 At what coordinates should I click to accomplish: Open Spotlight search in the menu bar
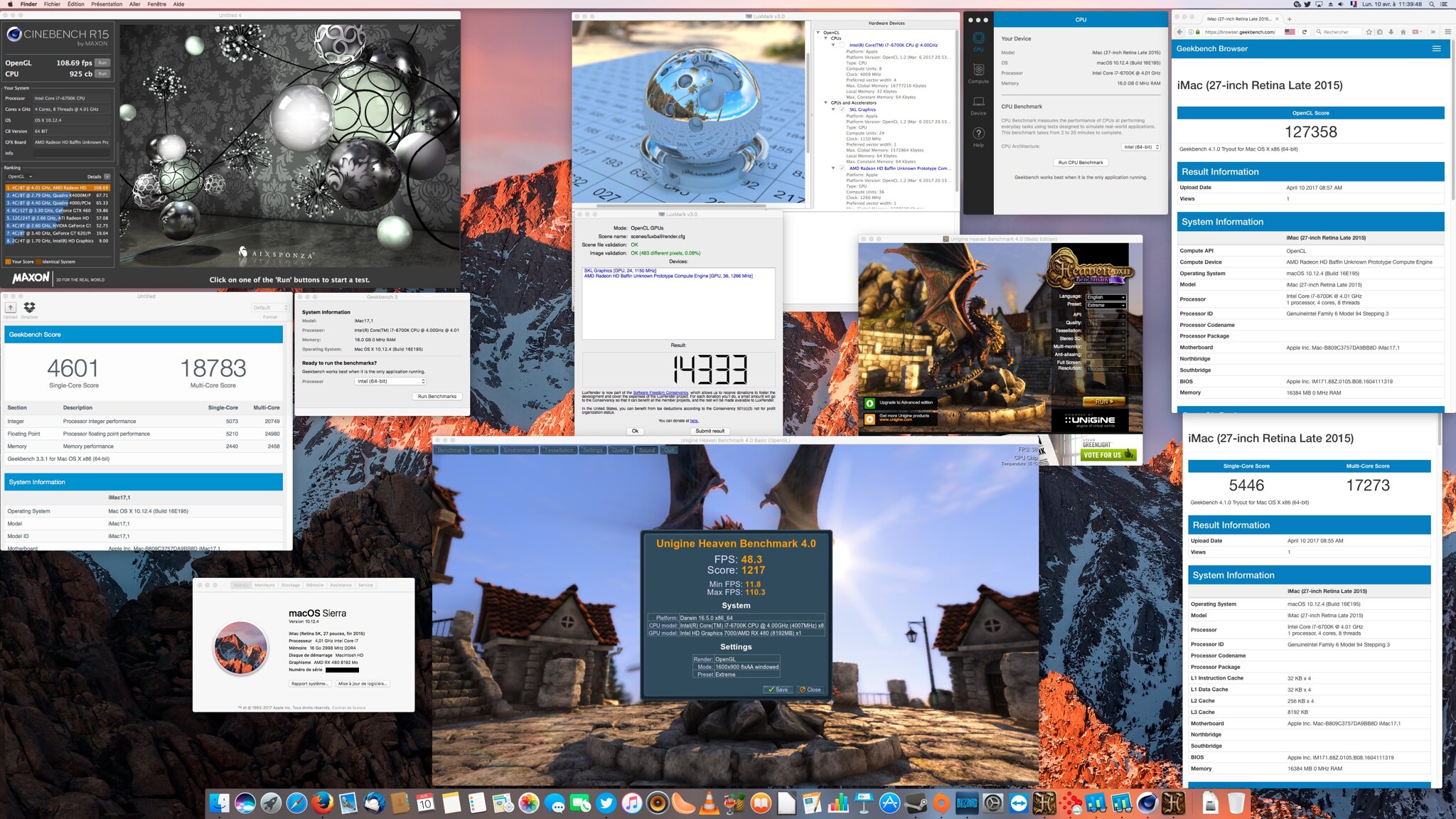(1432, 4)
